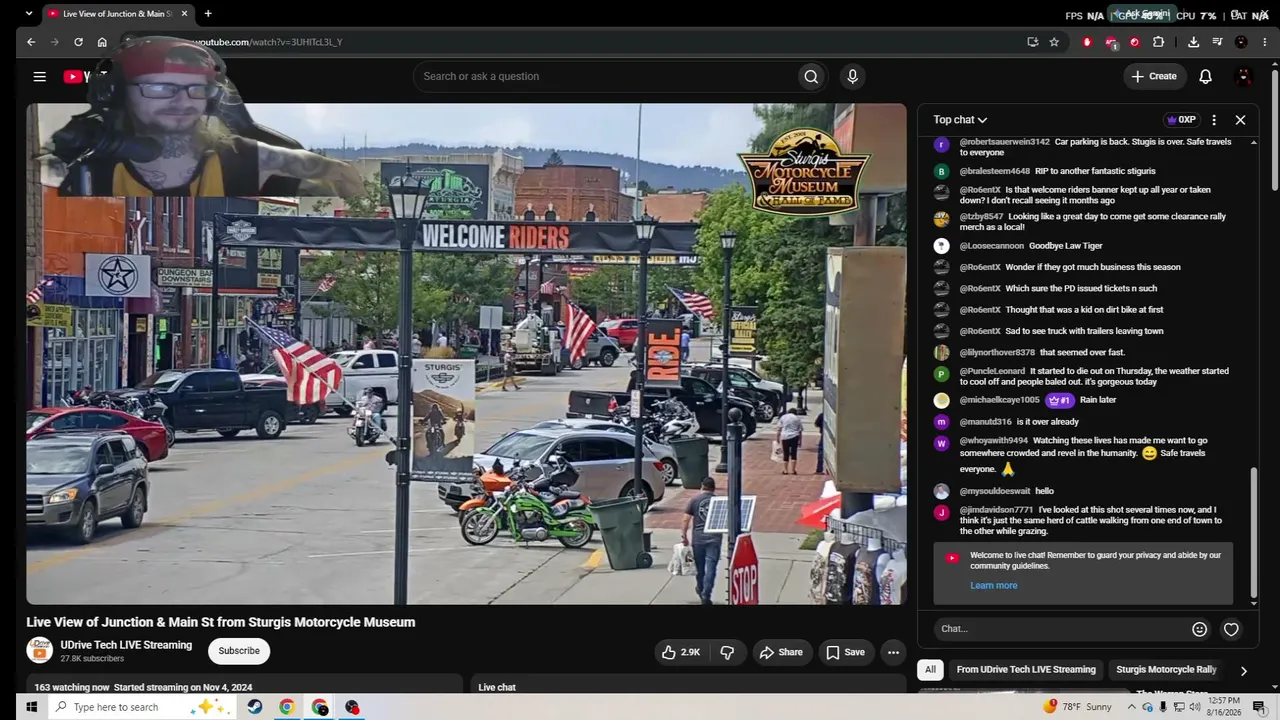
Task: Select the From UDrive Tech LIVE Streaming chip
Action: click(x=1026, y=670)
